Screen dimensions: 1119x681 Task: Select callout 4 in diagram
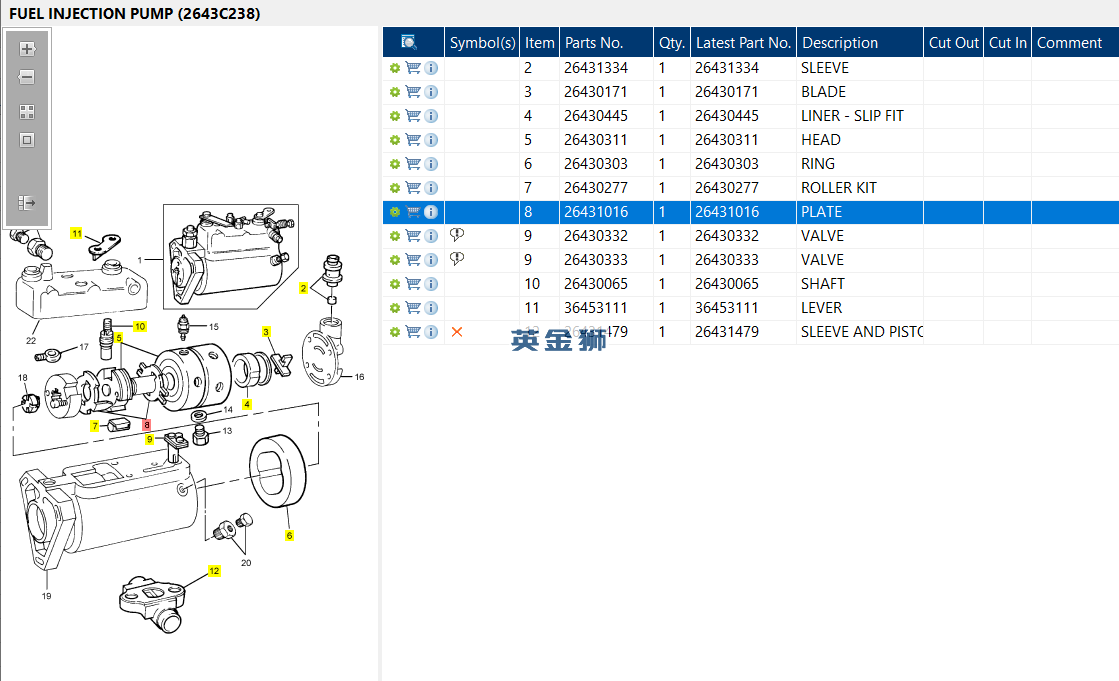point(247,404)
